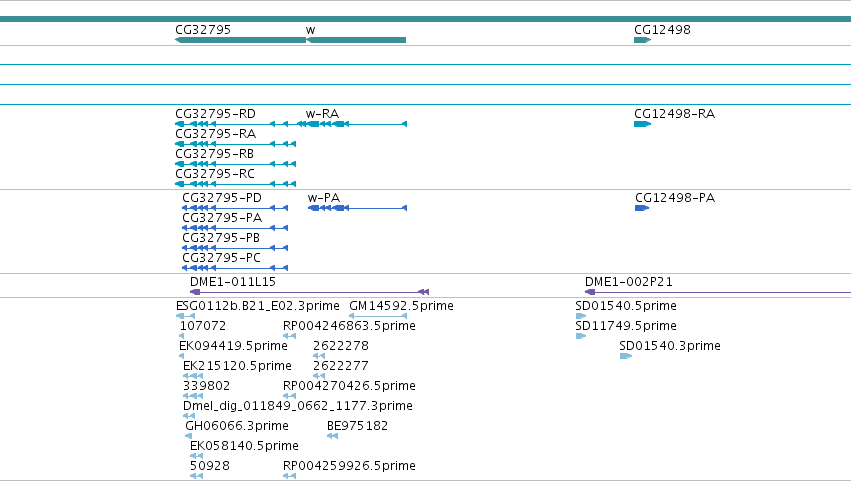
Task: Select EK215120.5prime label
Action: [x=237, y=366]
